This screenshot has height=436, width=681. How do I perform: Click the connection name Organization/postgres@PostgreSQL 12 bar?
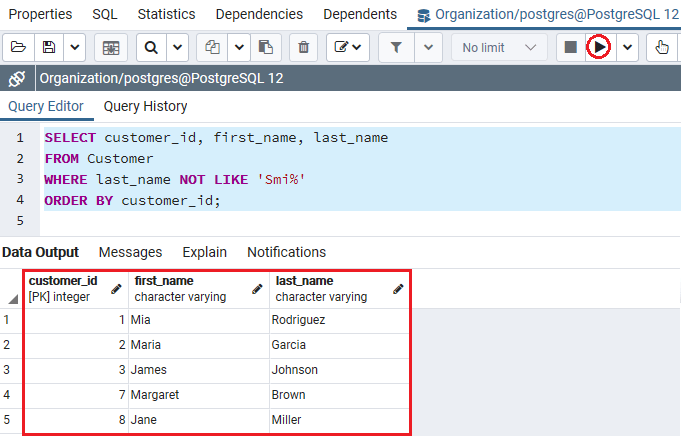(161, 79)
